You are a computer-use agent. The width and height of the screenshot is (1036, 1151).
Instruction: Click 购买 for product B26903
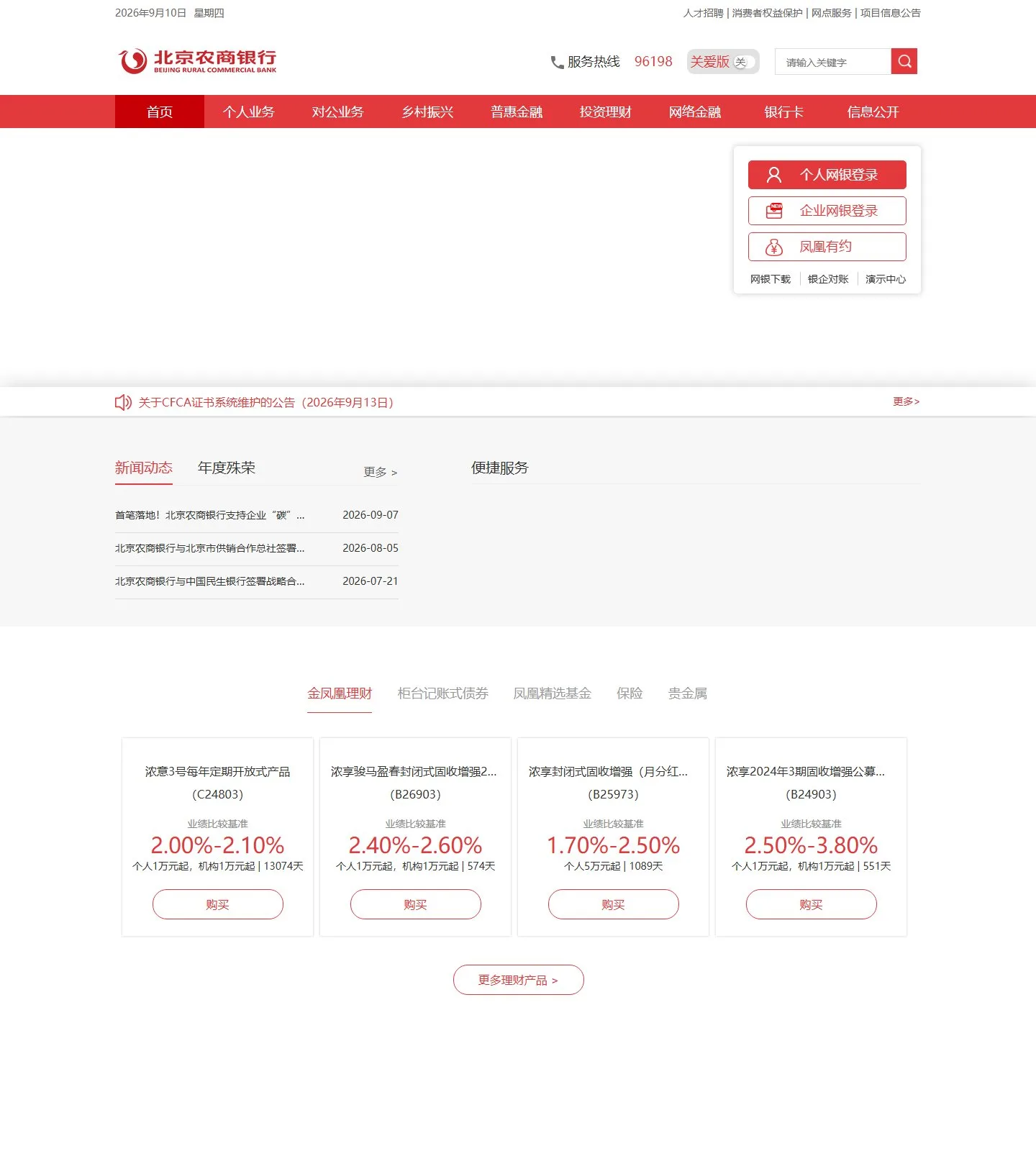pyautogui.click(x=416, y=904)
